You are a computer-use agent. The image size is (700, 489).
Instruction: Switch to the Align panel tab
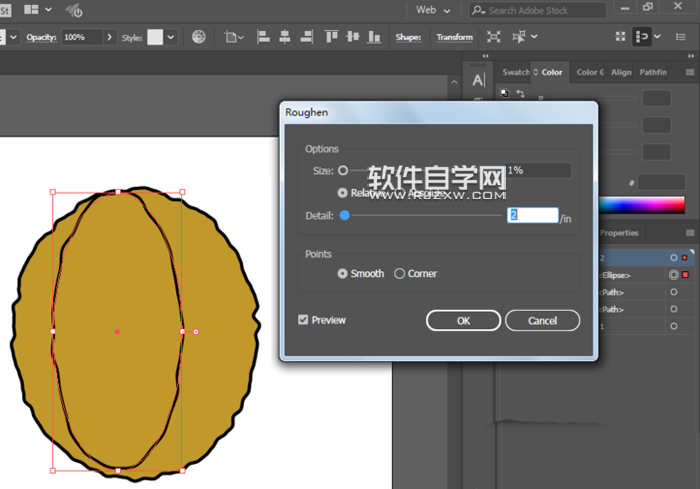click(x=621, y=72)
